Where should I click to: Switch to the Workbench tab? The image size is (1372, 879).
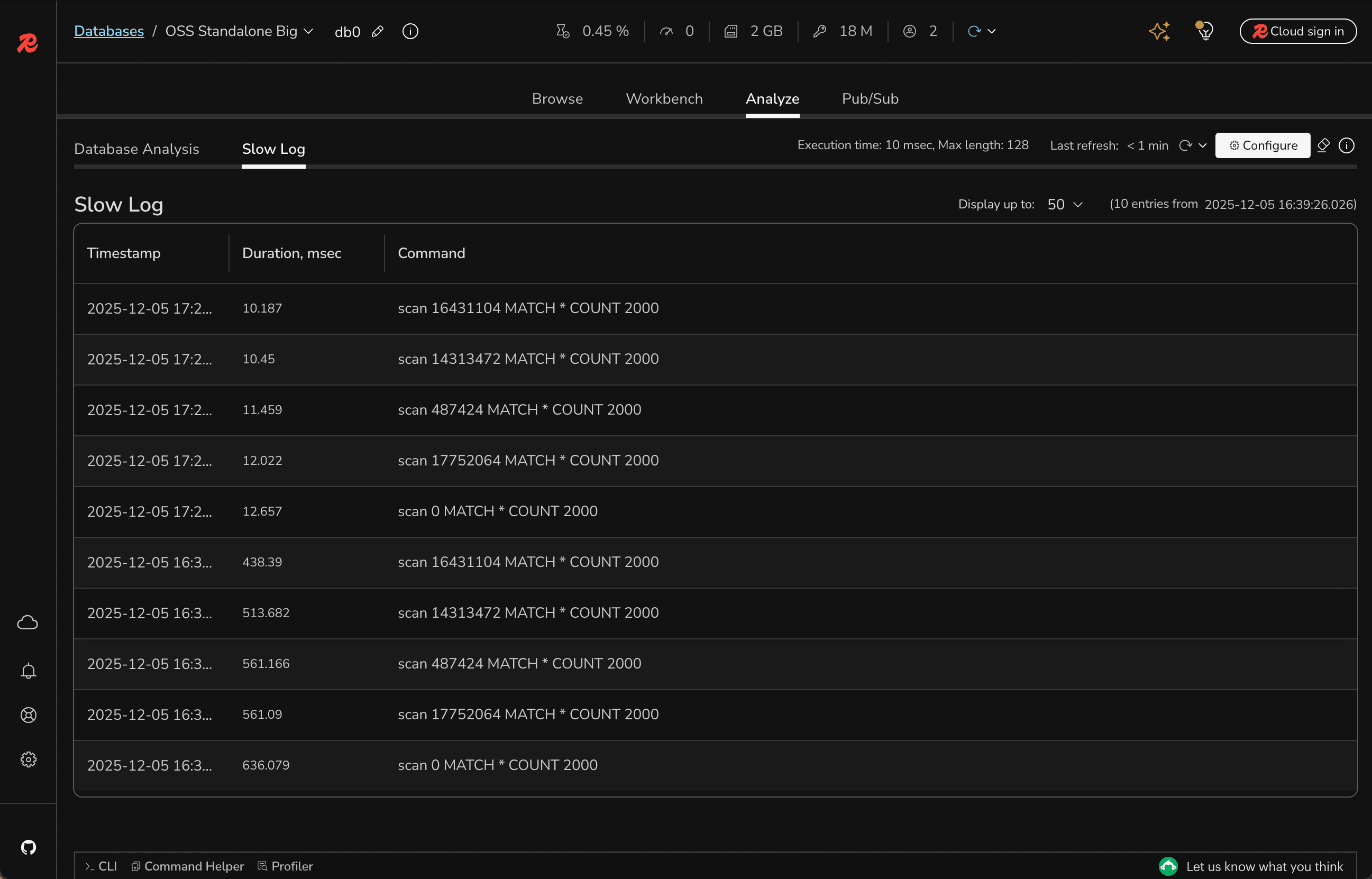click(x=664, y=99)
